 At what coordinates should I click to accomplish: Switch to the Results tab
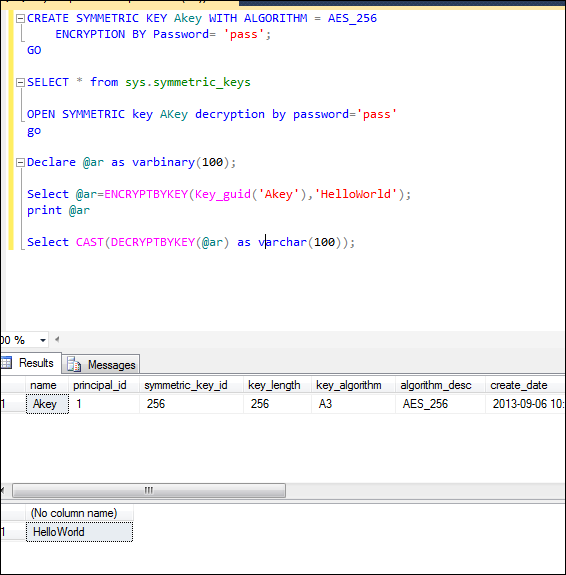pyautogui.click(x=30, y=363)
